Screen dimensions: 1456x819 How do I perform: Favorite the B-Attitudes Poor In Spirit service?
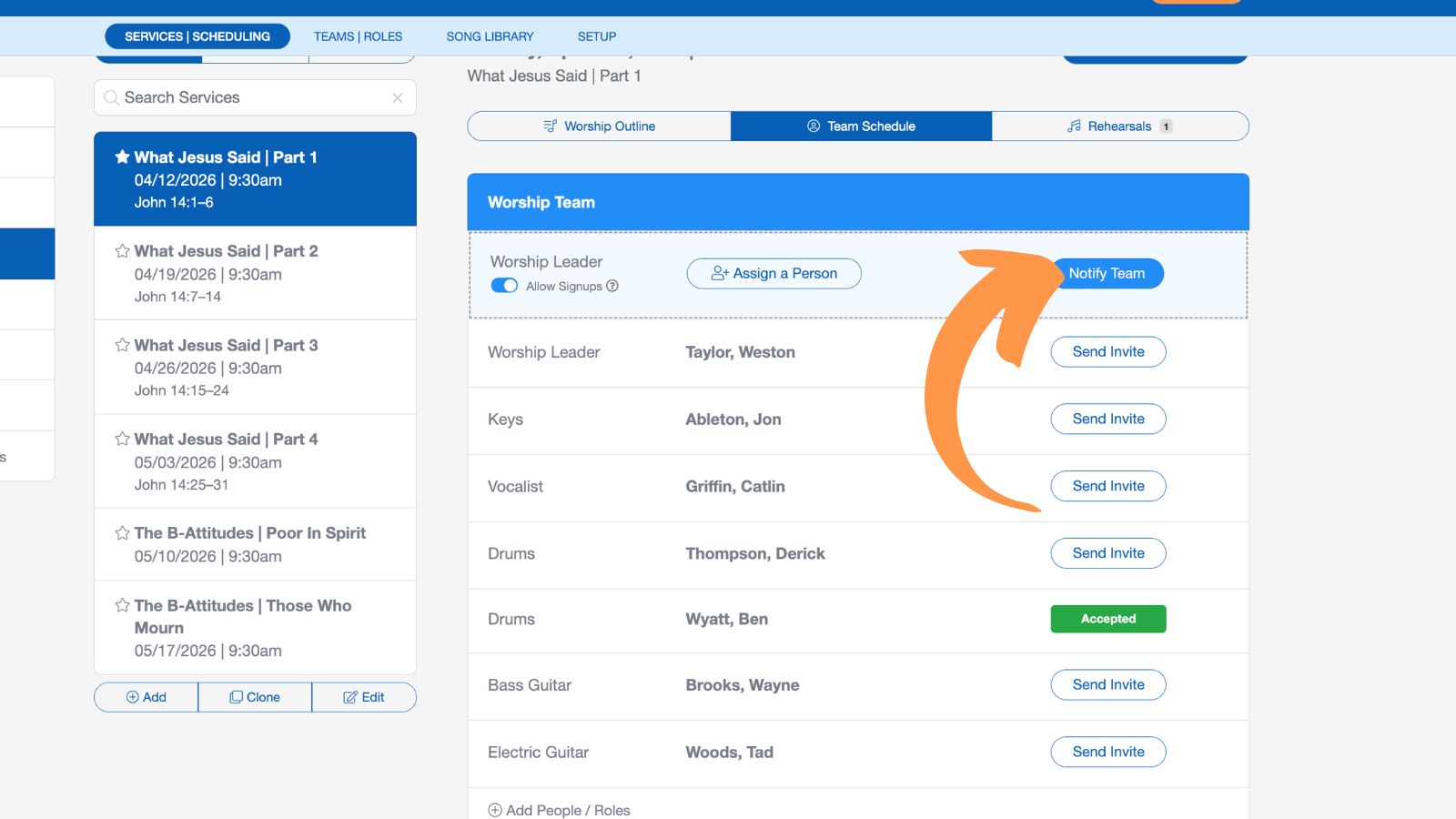tap(122, 533)
